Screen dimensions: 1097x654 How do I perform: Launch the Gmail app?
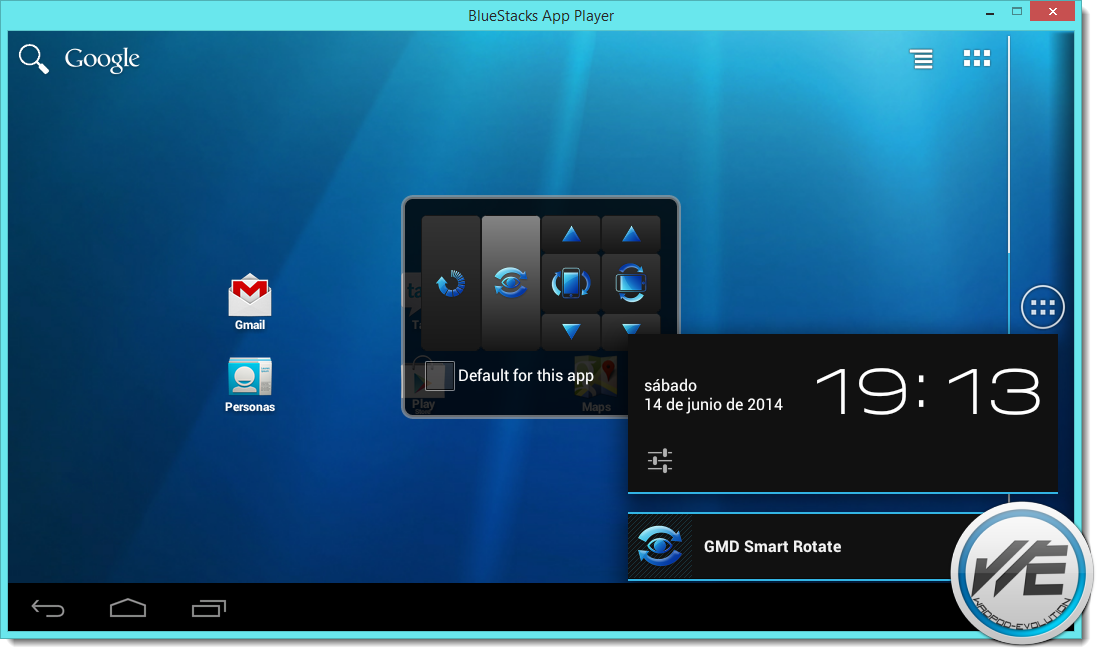[250, 301]
